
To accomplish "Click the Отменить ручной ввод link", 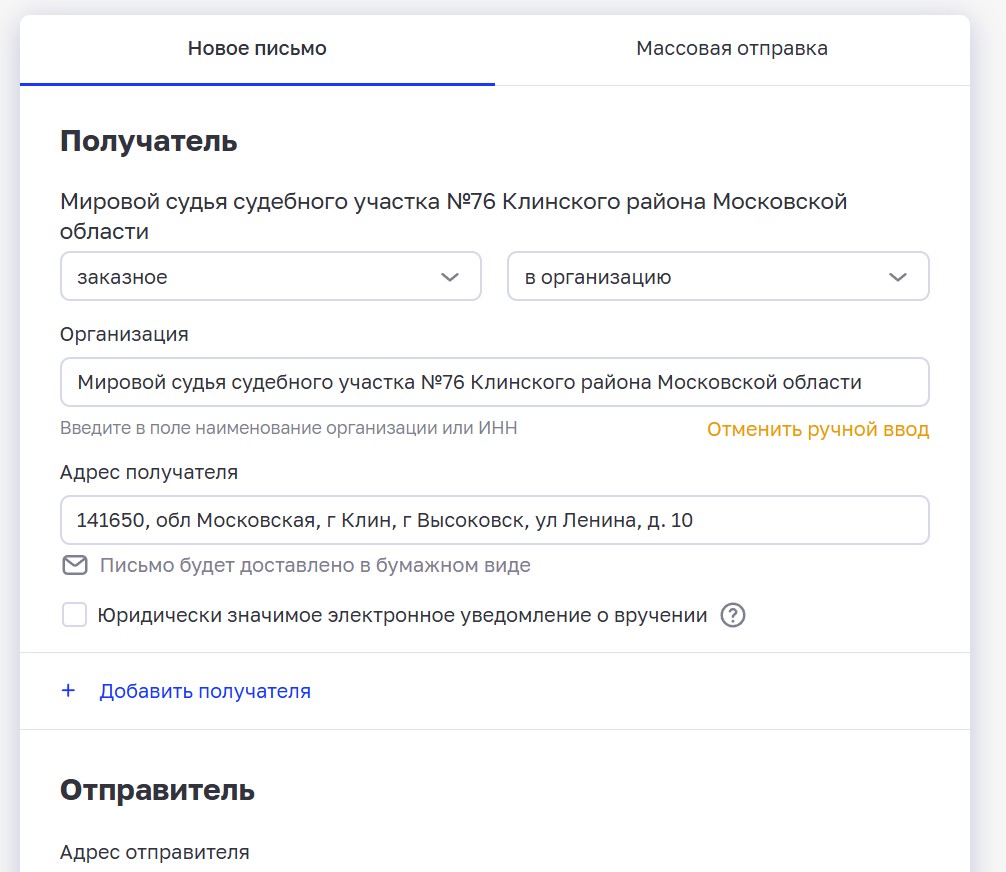I will tap(818, 430).
